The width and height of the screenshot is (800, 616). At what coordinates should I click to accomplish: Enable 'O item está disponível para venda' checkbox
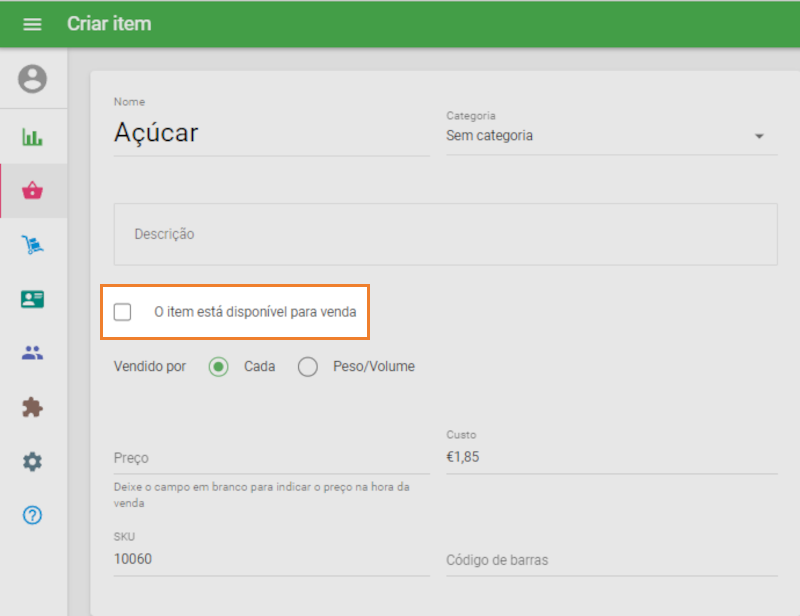(x=123, y=312)
